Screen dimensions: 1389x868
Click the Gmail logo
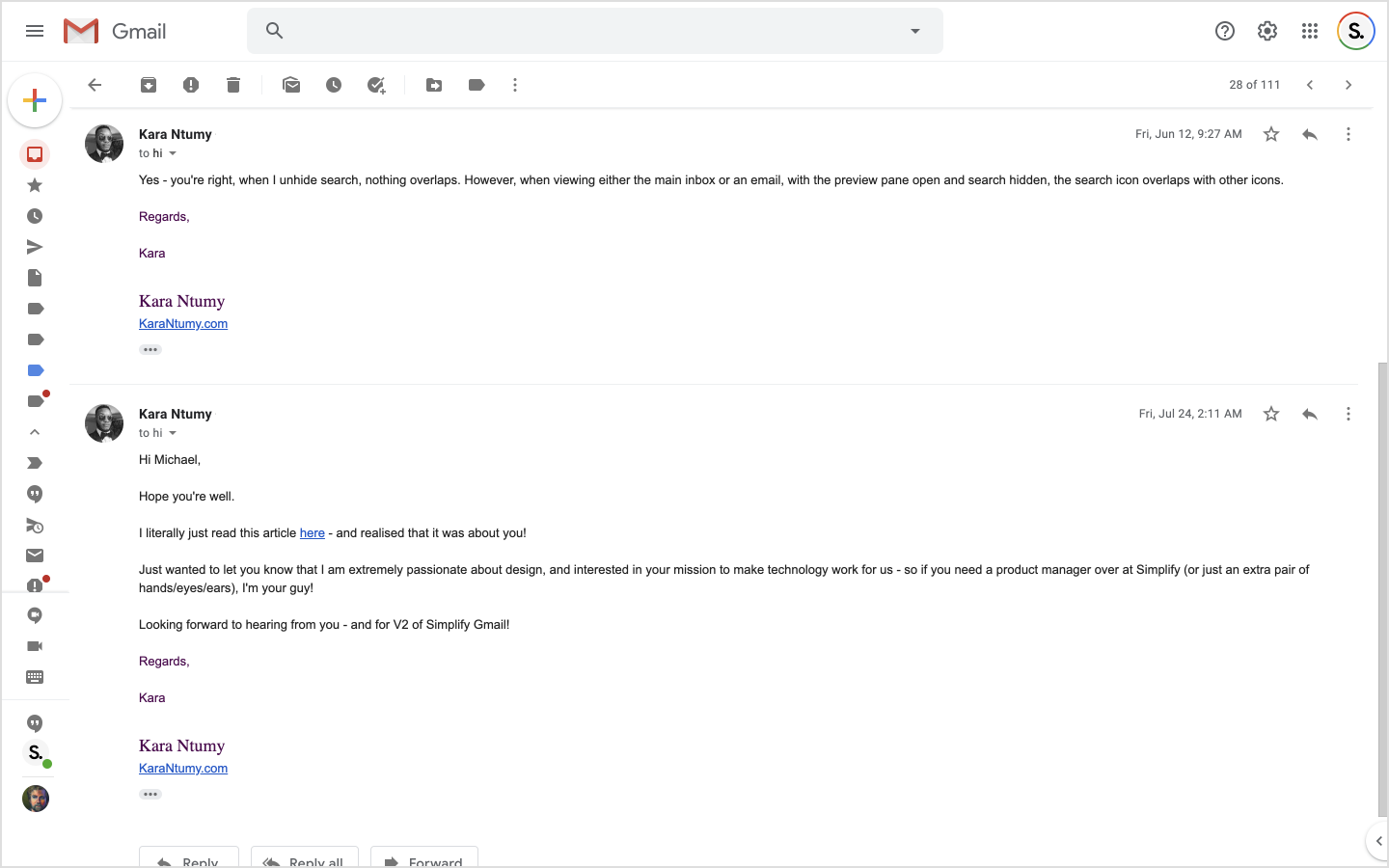click(x=115, y=31)
